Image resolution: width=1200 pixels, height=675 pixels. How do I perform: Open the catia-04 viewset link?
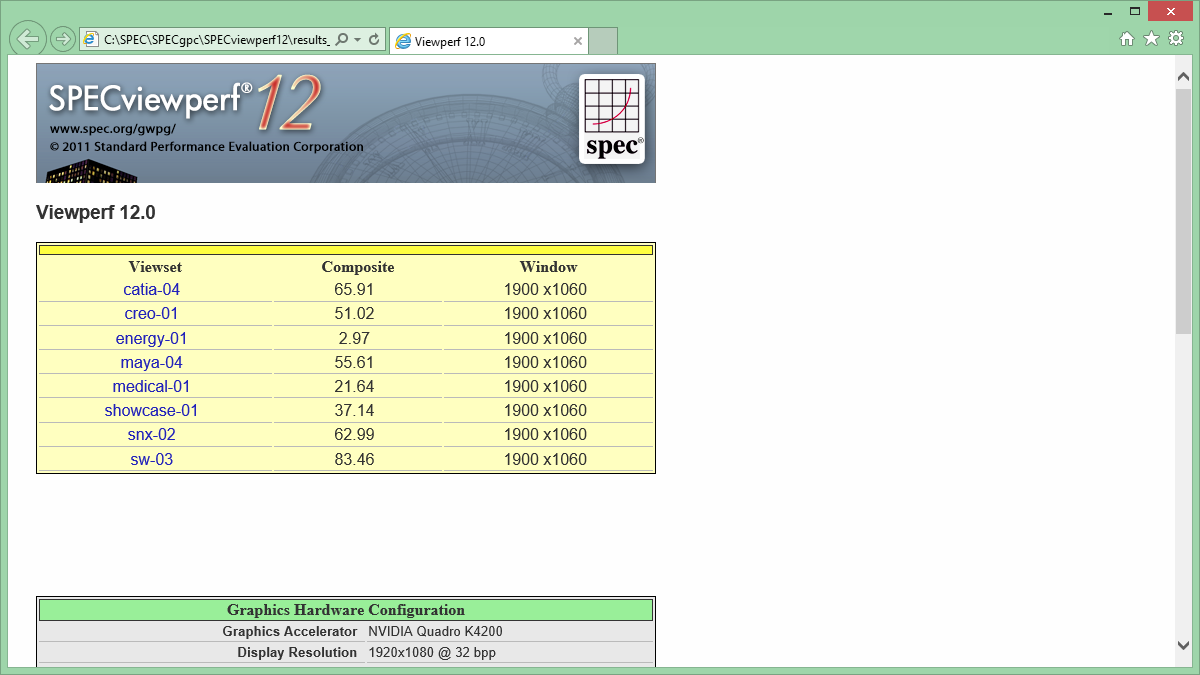coord(152,290)
